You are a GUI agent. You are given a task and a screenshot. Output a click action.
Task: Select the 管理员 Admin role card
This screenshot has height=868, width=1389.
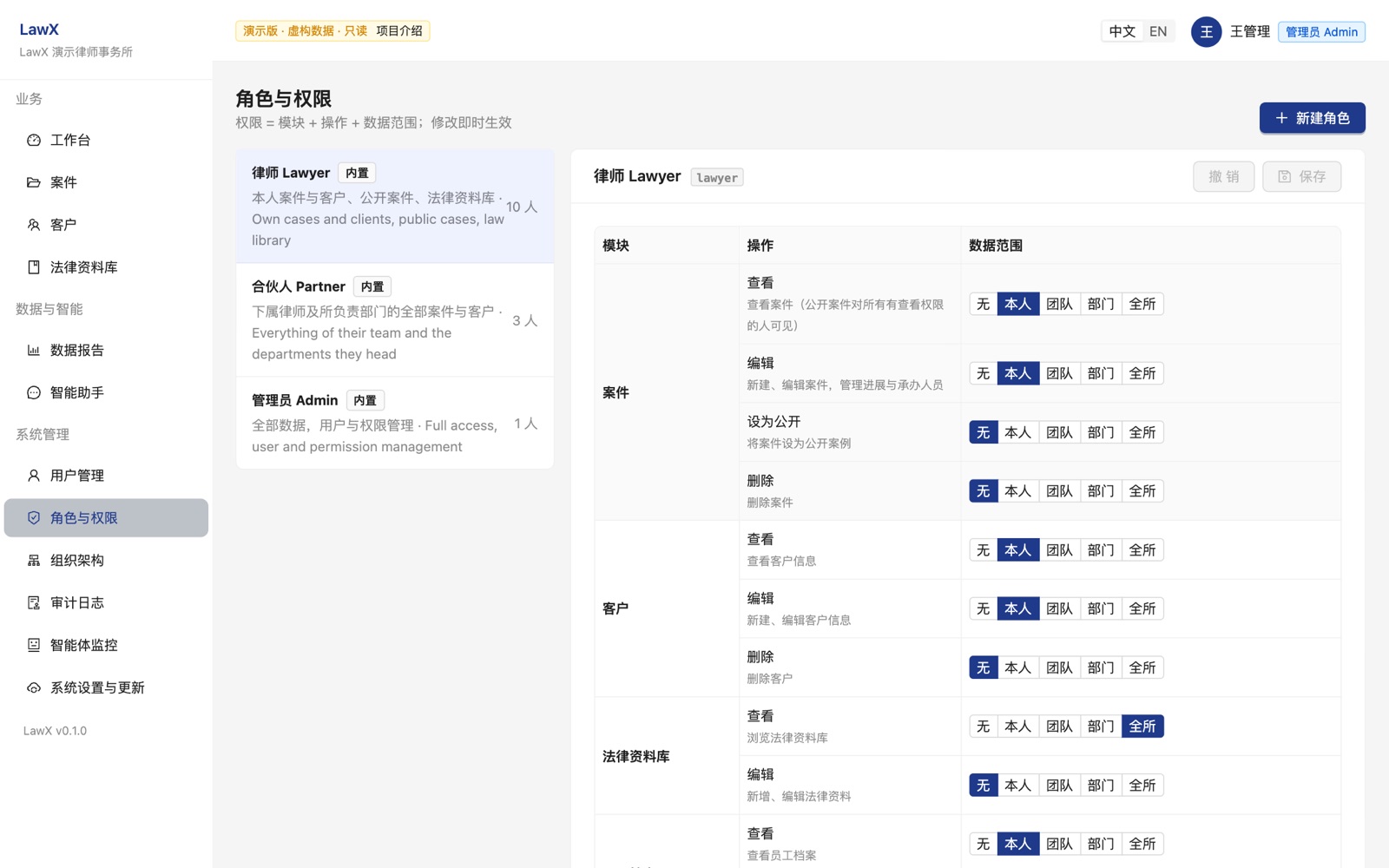click(395, 423)
